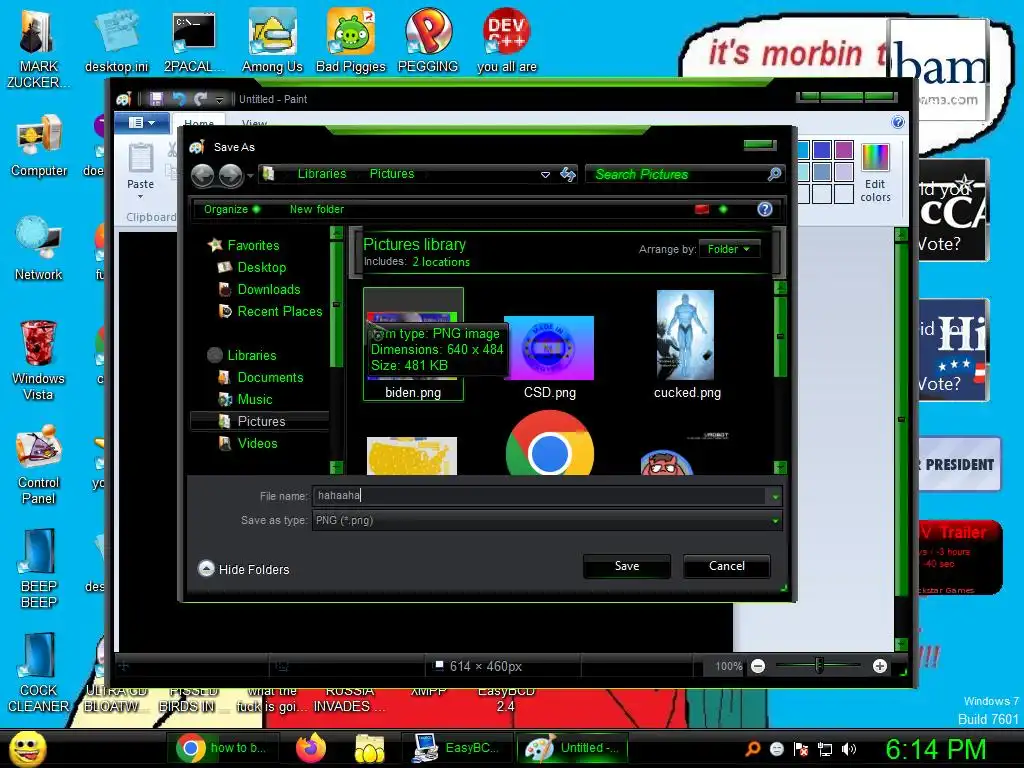Click the Save As dialog help icon
Viewport: 1024px width, 768px height.
coord(765,209)
